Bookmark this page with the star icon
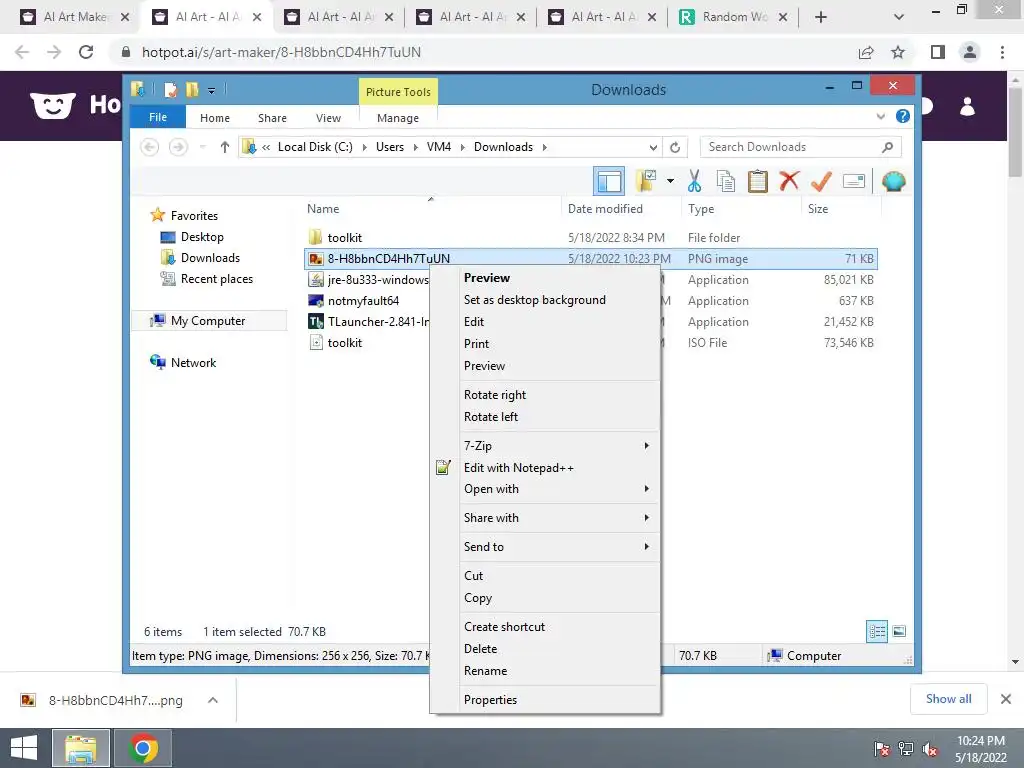The image size is (1024, 768). click(898, 52)
